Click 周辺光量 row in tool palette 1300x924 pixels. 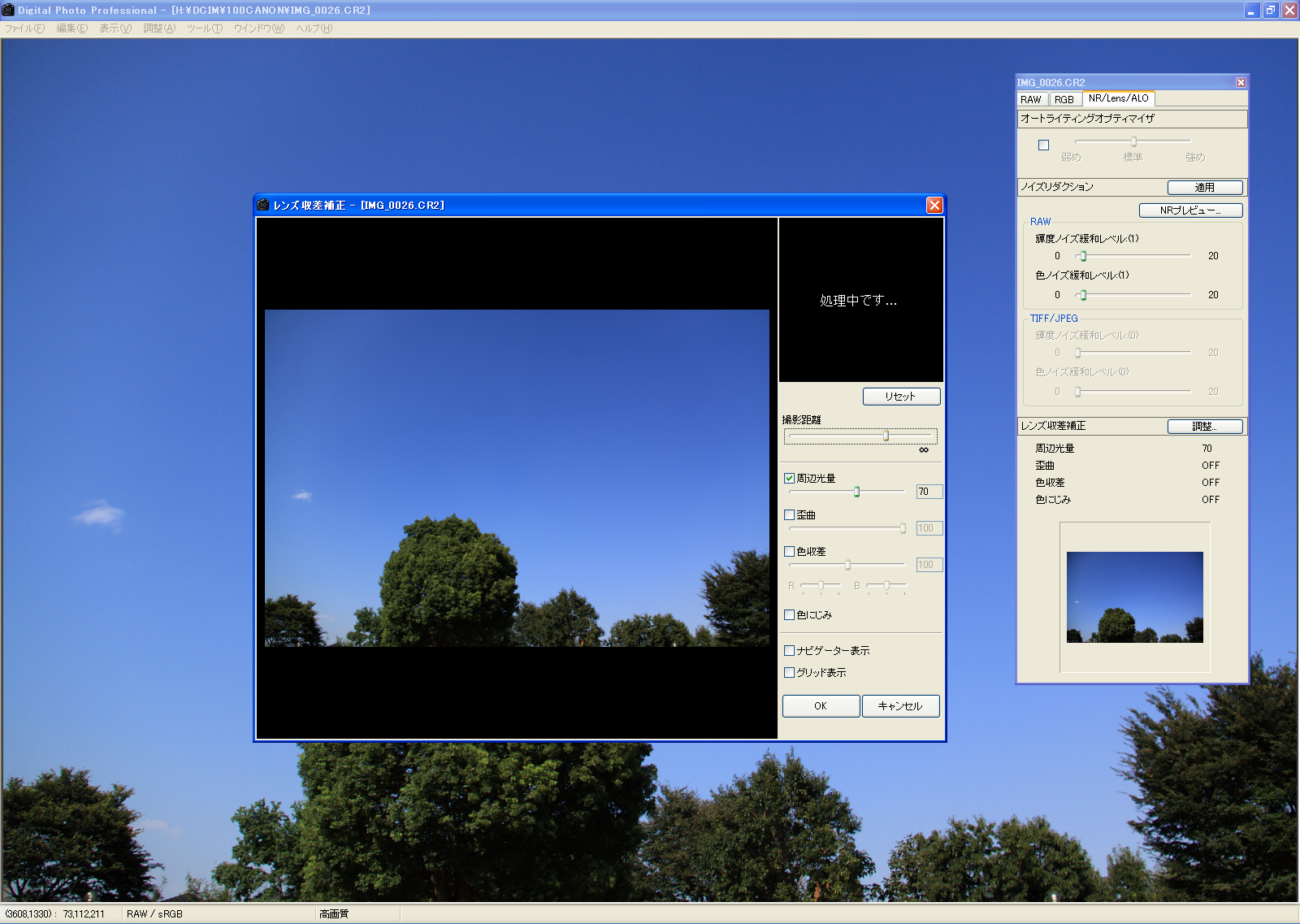click(x=1129, y=449)
